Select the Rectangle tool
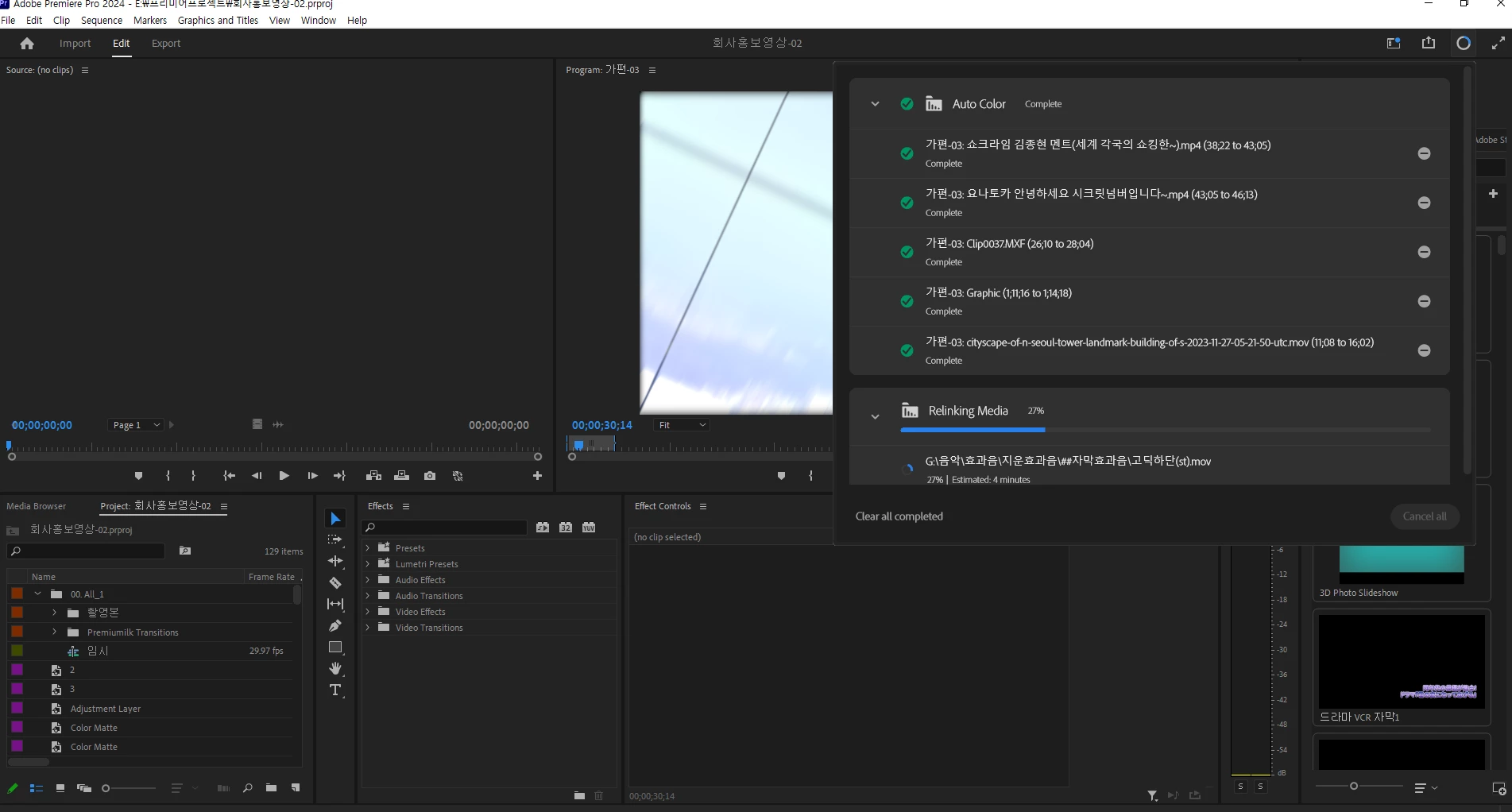 (x=335, y=647)
